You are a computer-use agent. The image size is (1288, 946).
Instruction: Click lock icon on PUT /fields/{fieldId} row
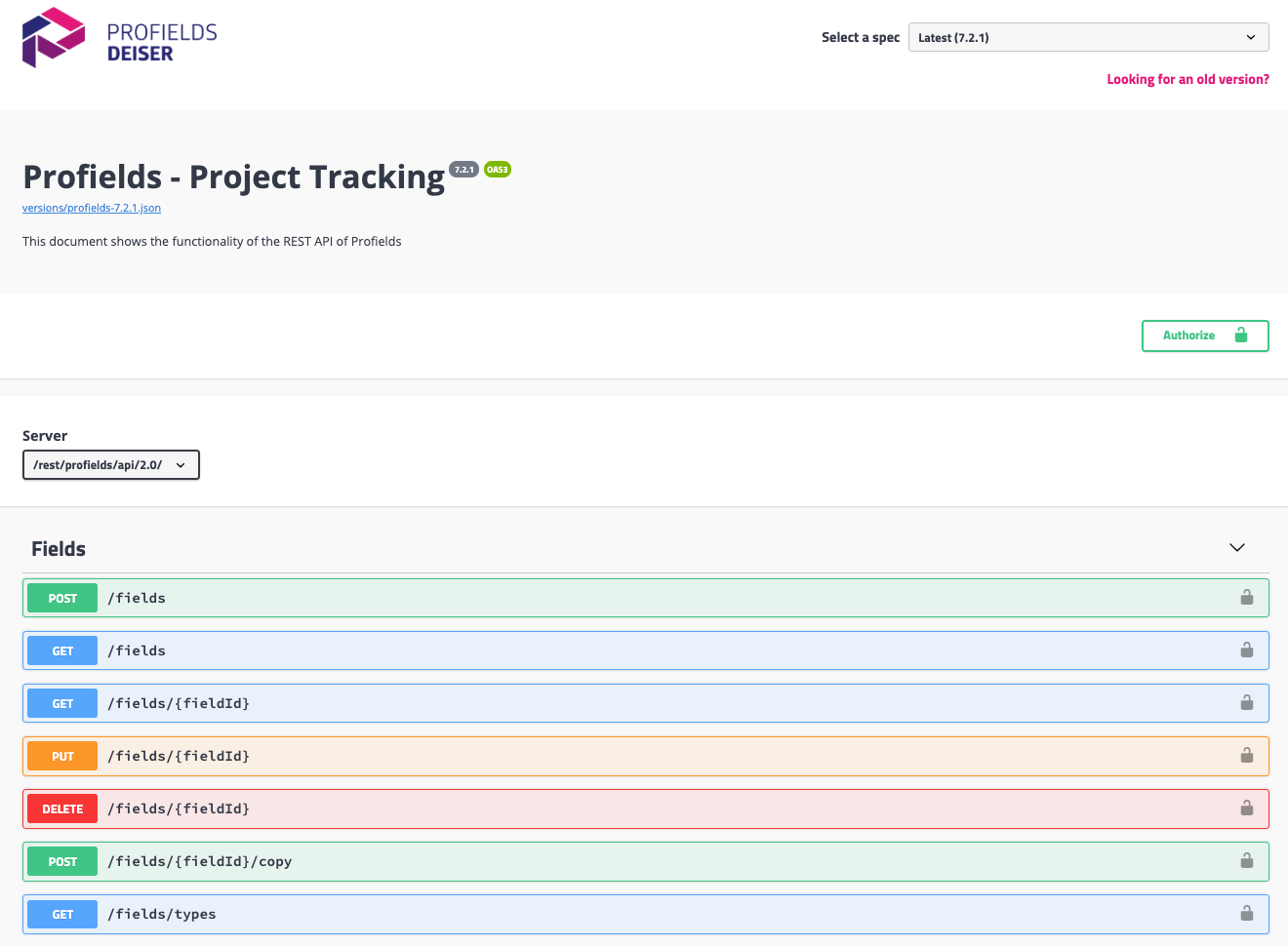coord(1247,755)
